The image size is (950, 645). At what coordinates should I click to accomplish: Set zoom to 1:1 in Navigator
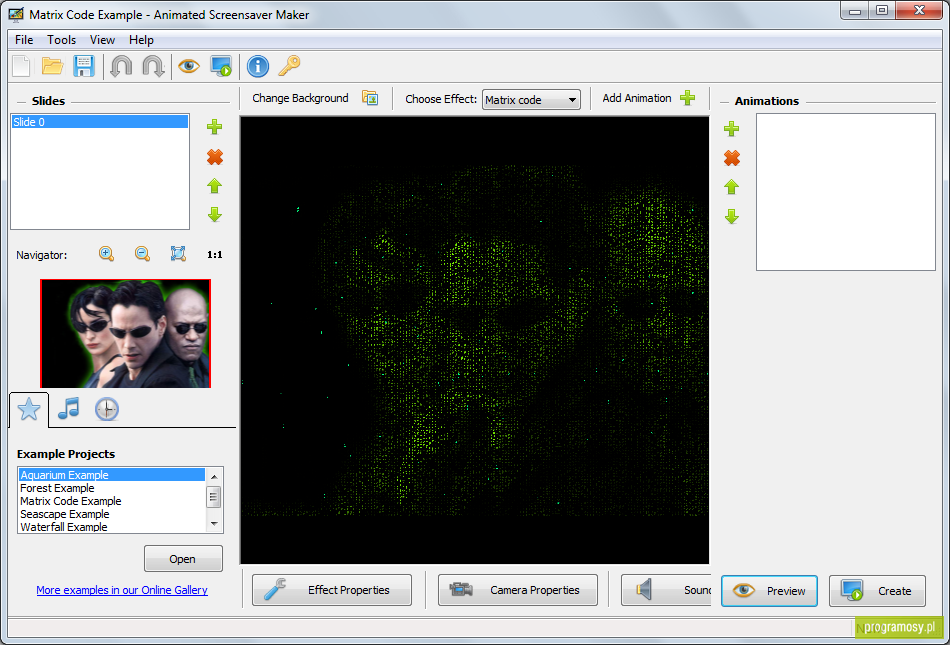214,254
